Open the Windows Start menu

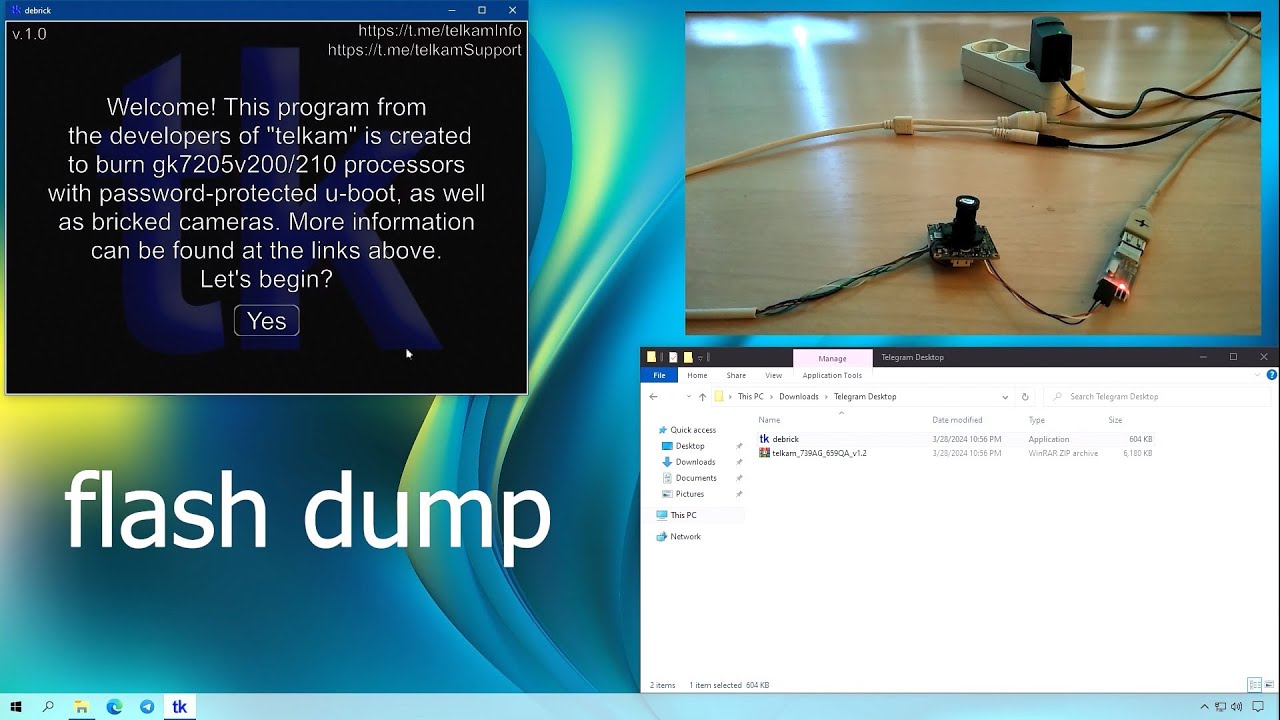coord(16,707)
